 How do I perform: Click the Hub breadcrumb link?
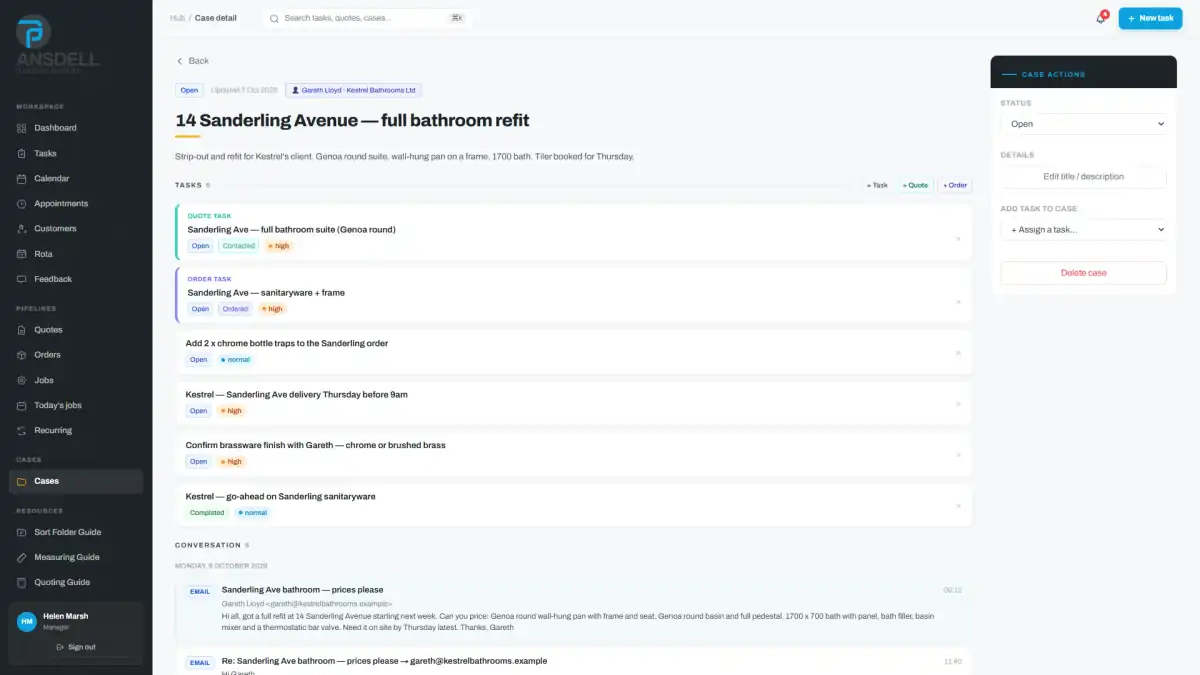click(177, 18)
